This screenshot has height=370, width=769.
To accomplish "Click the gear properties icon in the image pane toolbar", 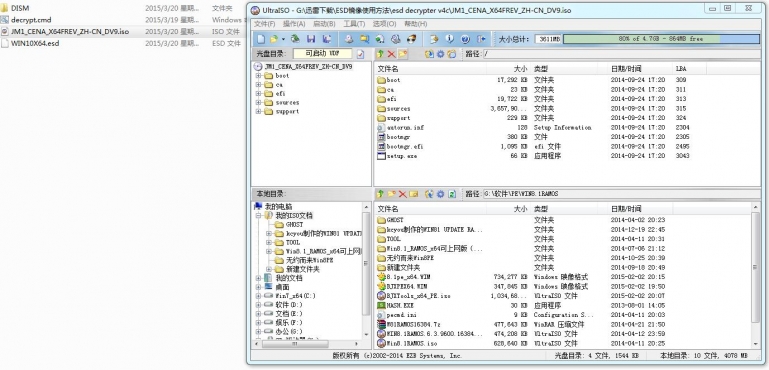I will coord(440,54).
